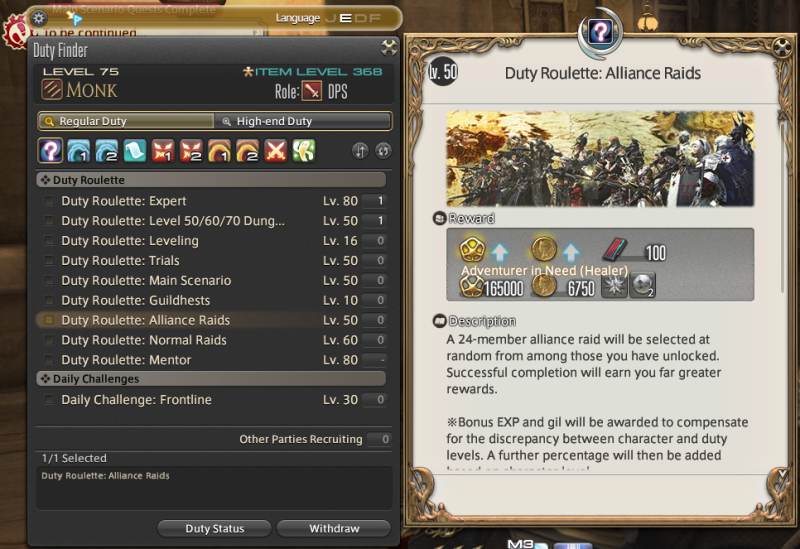800x549 pixels.
Task: Open the Dungeons A Realm Reborn category icon
Action: (78, 151)
